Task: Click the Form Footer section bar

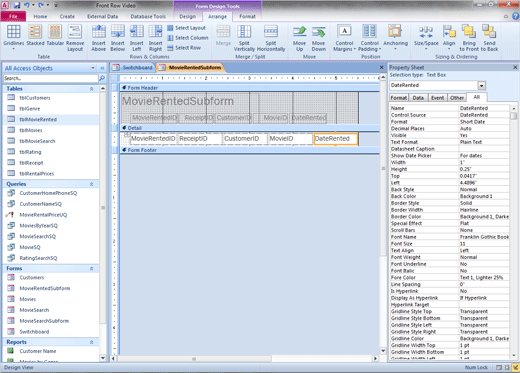Action: (249, 150)
